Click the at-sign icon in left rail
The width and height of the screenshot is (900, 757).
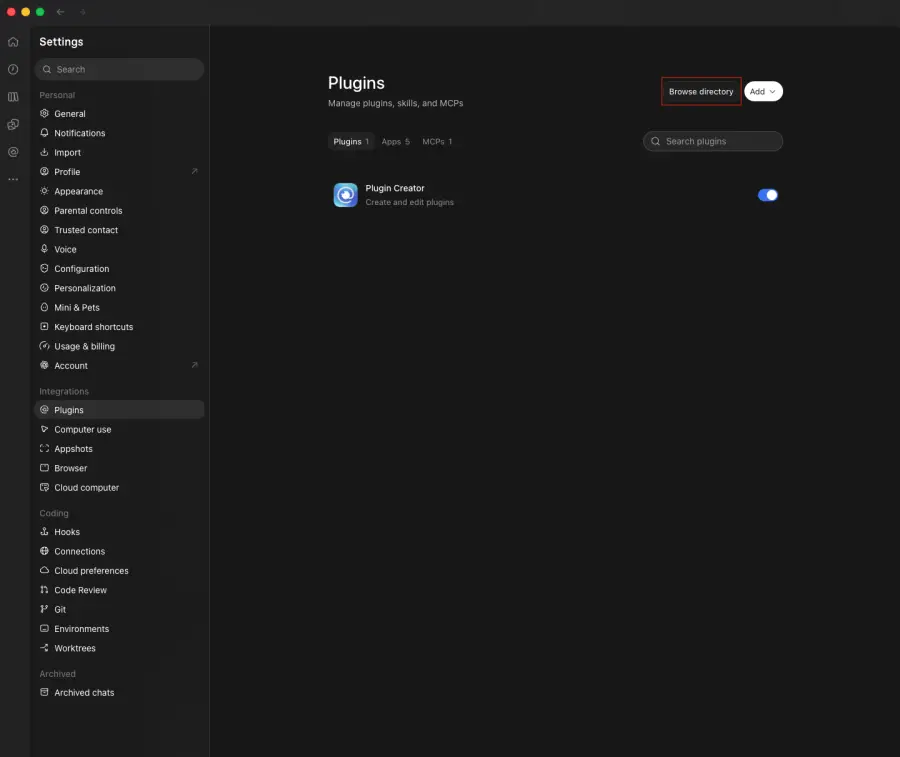pos(13,152)
